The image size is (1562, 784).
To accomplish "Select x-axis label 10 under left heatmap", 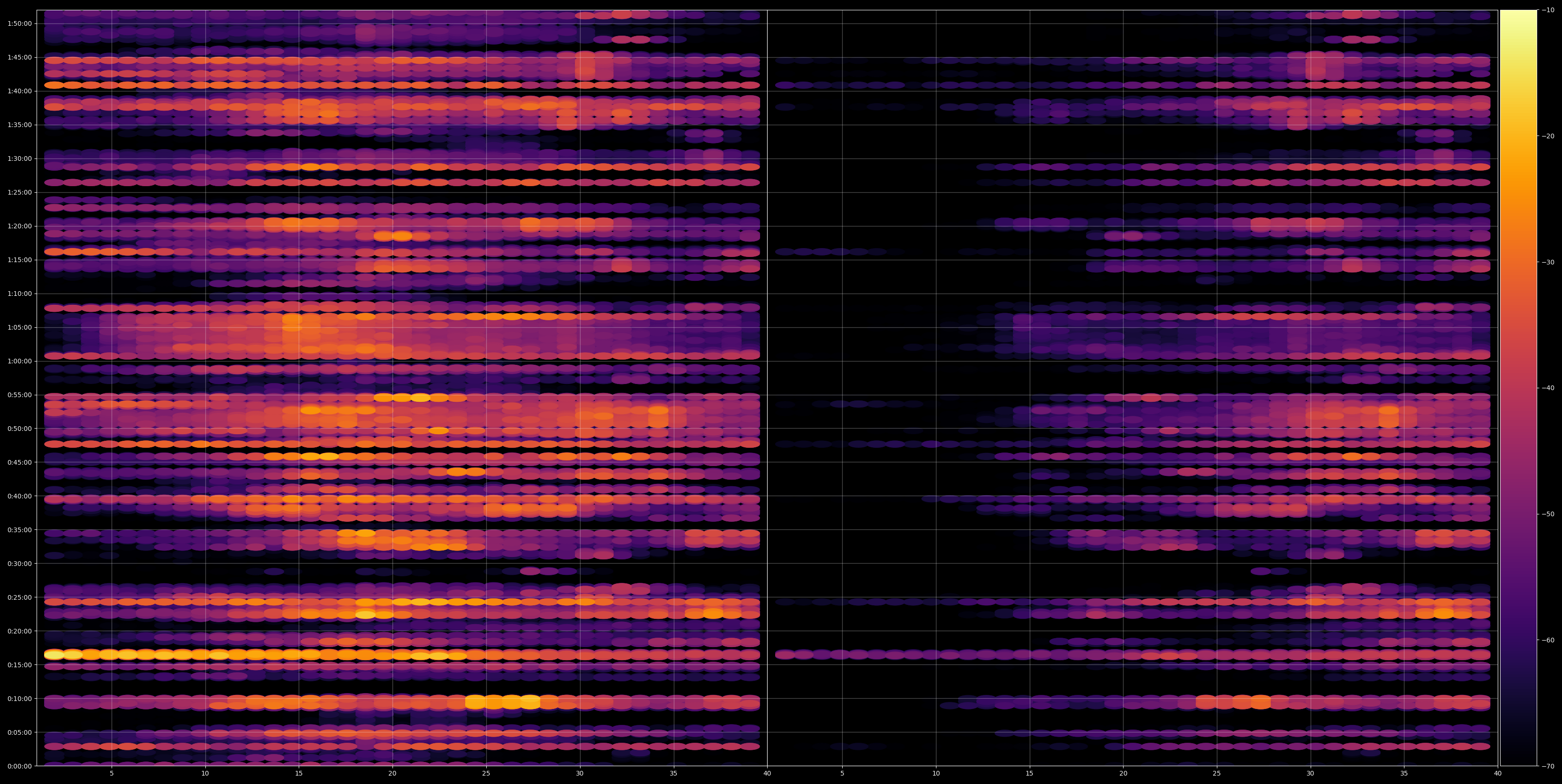I will click(205, 773).
